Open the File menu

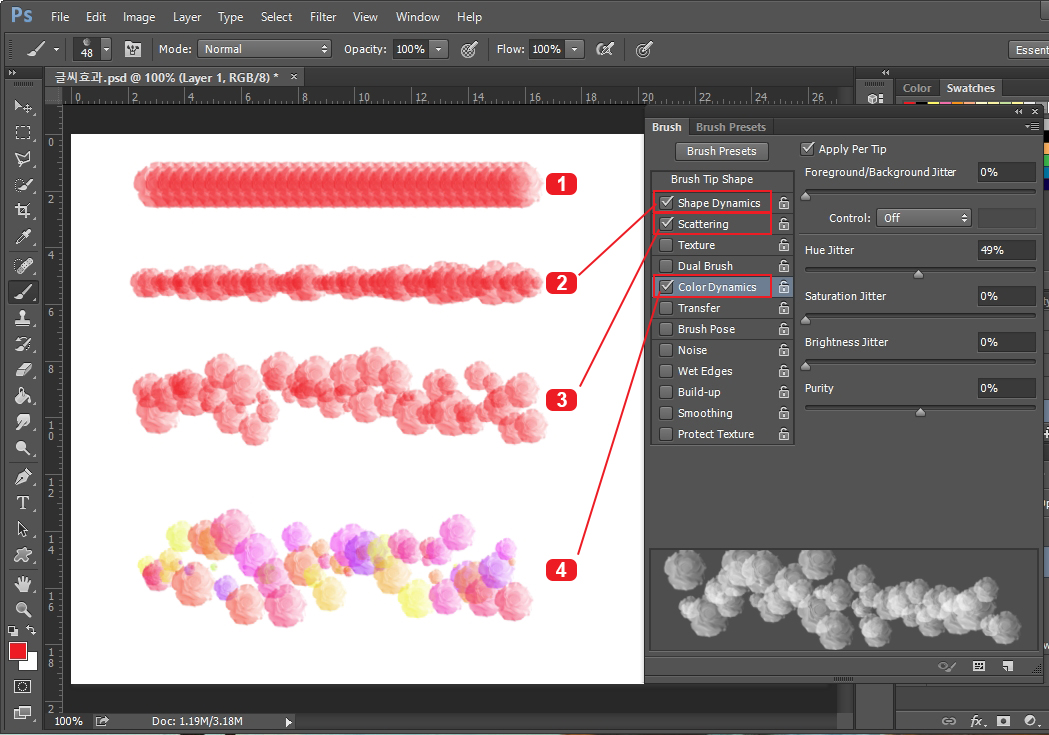coord(60,17)
